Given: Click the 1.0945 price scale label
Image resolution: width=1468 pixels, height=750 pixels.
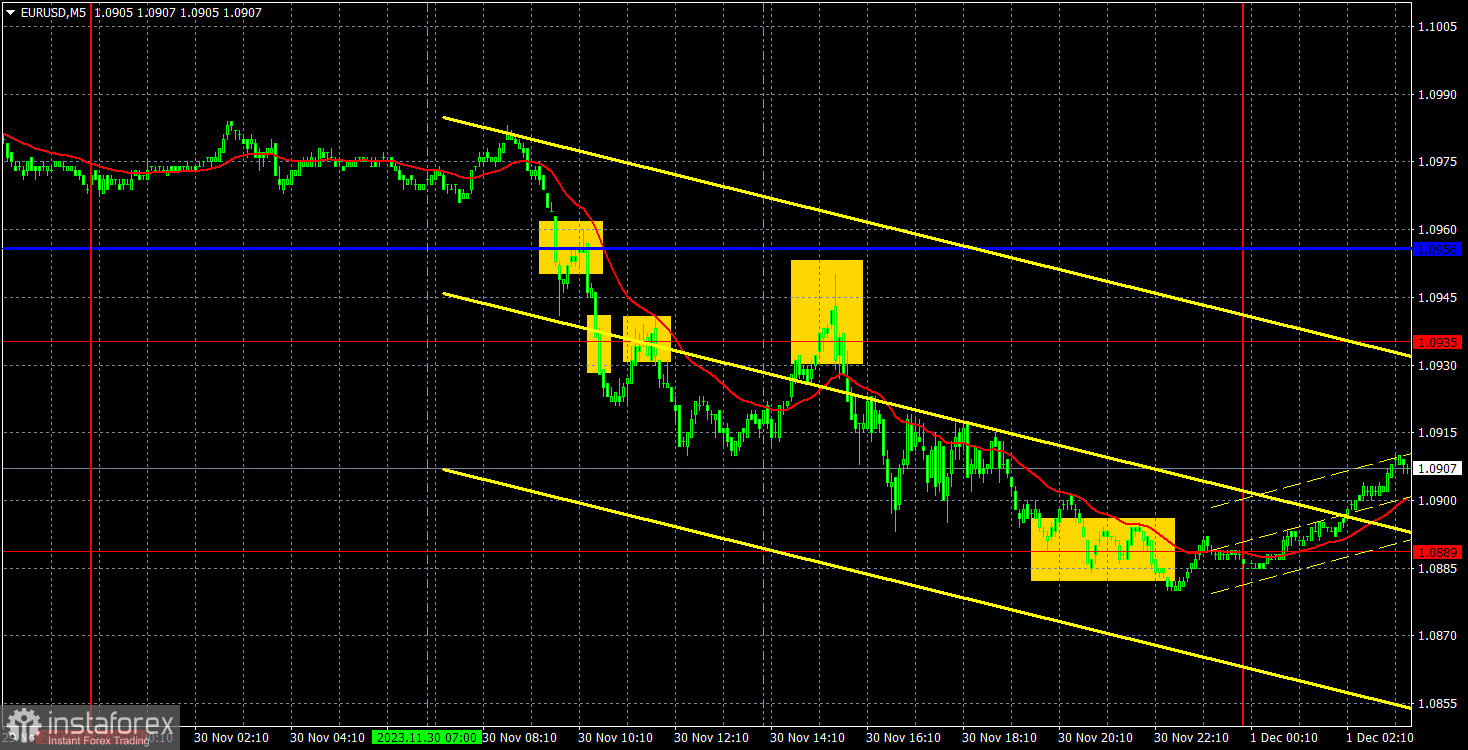Looking at the screenshot, I should 1438,297.
